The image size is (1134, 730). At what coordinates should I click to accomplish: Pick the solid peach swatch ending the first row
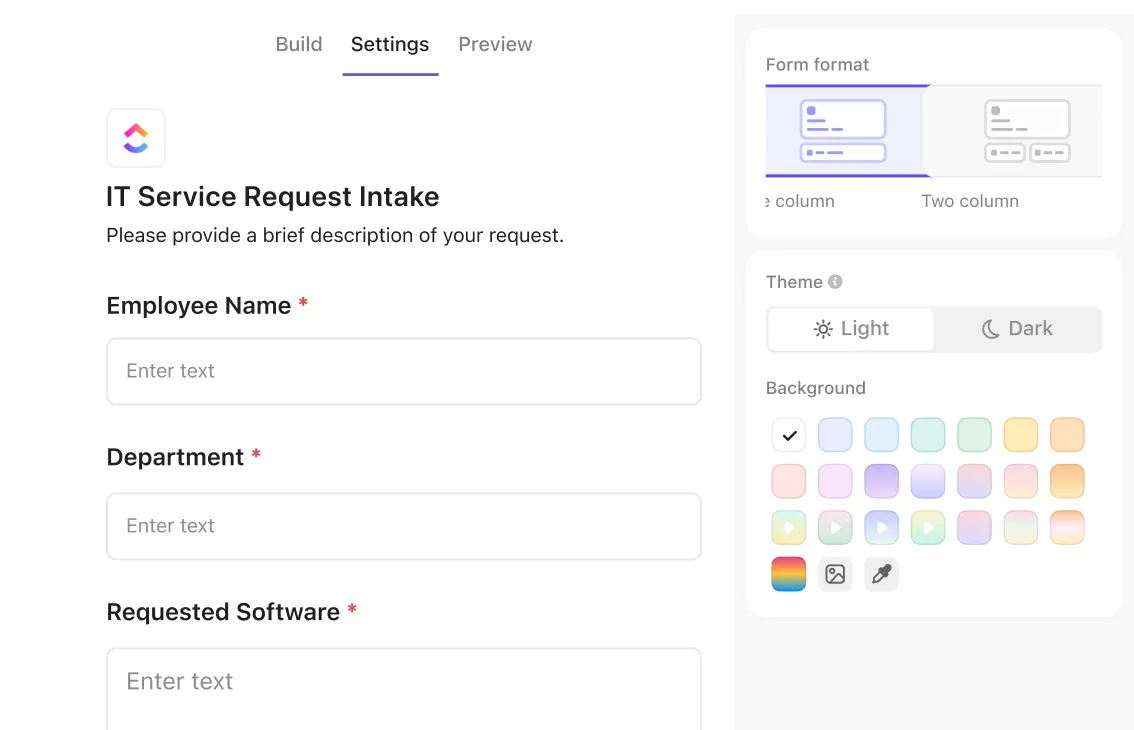click(1067, 436)
